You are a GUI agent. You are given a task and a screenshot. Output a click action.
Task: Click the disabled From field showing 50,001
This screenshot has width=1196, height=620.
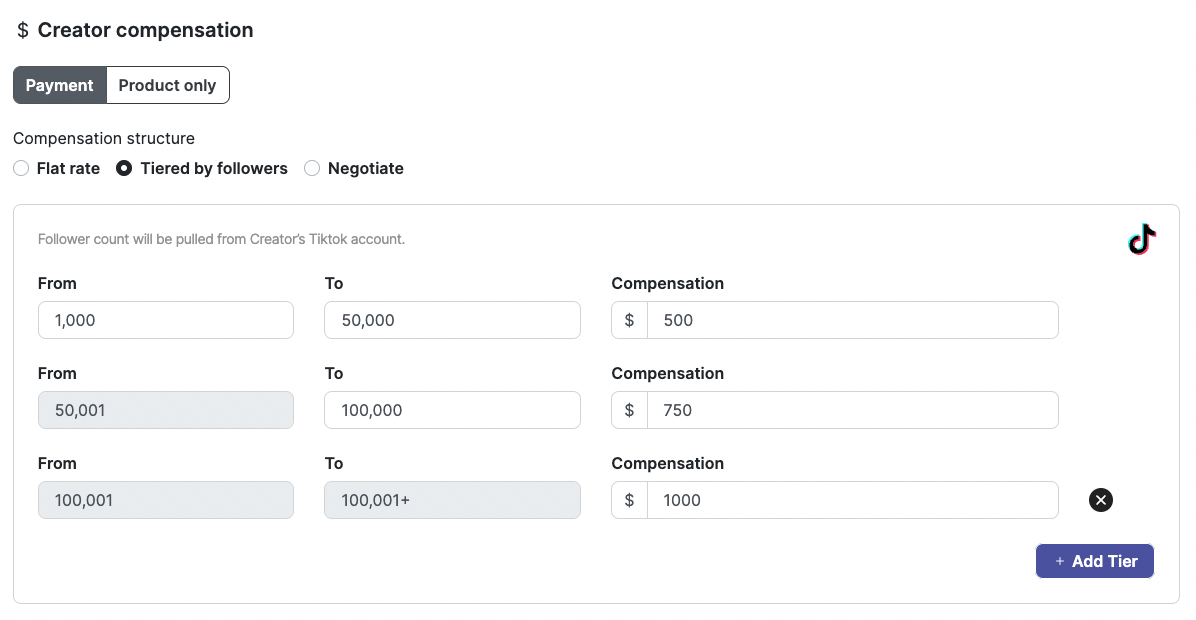tap(166, 410)
